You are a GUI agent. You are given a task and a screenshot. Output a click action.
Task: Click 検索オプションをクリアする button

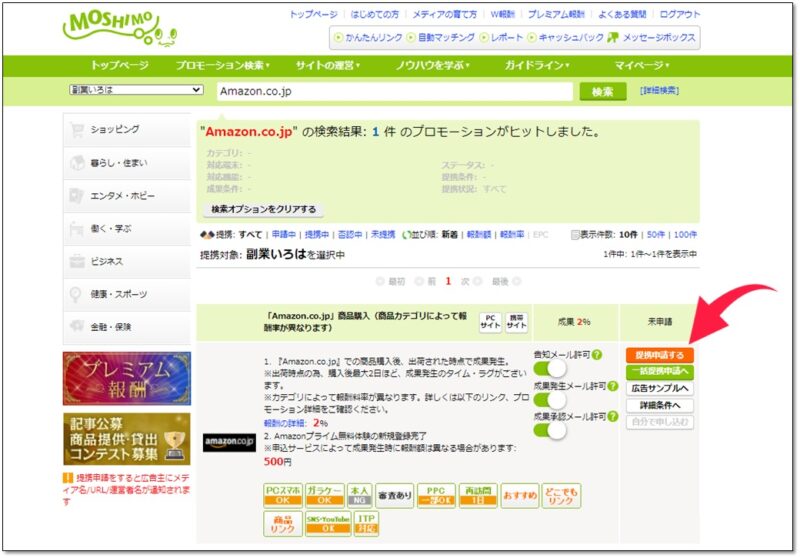pos(263,209)
